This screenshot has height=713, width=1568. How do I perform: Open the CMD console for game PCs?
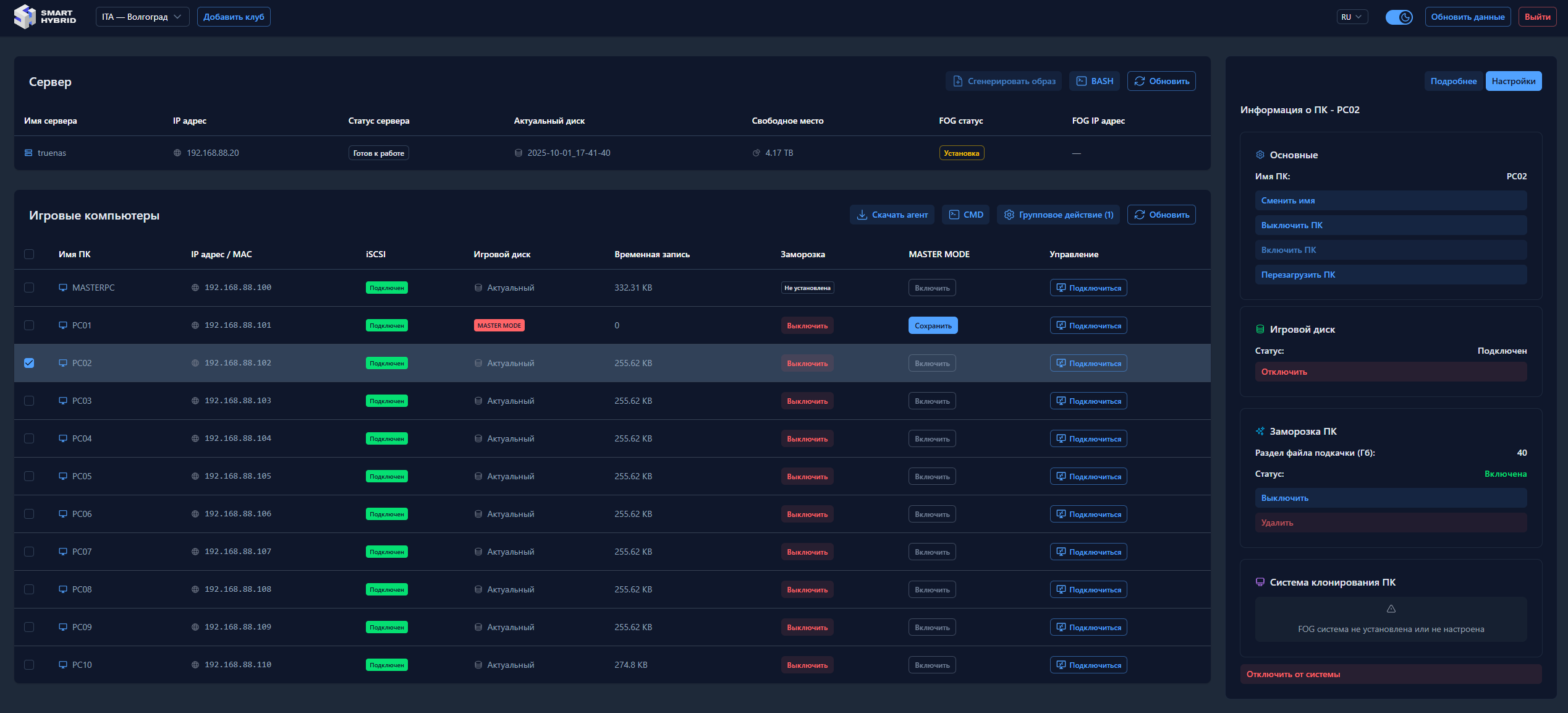coord(965,215)
